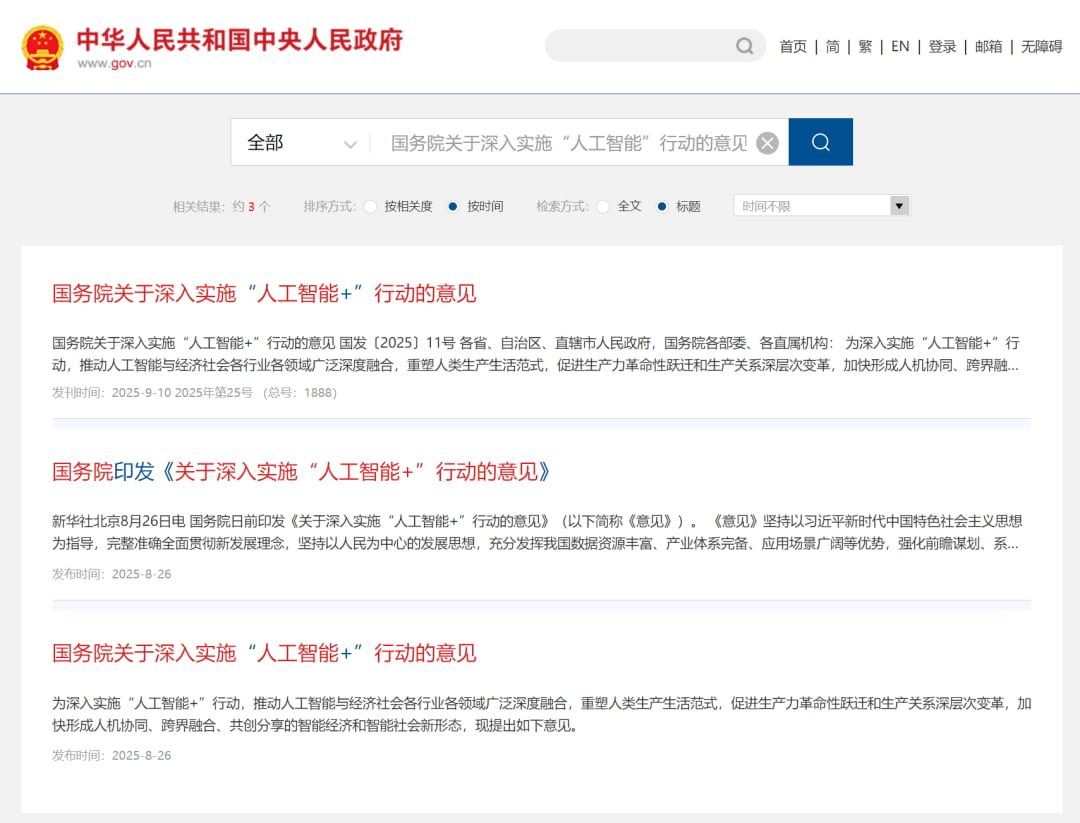Click the national emblem logo

43,47
